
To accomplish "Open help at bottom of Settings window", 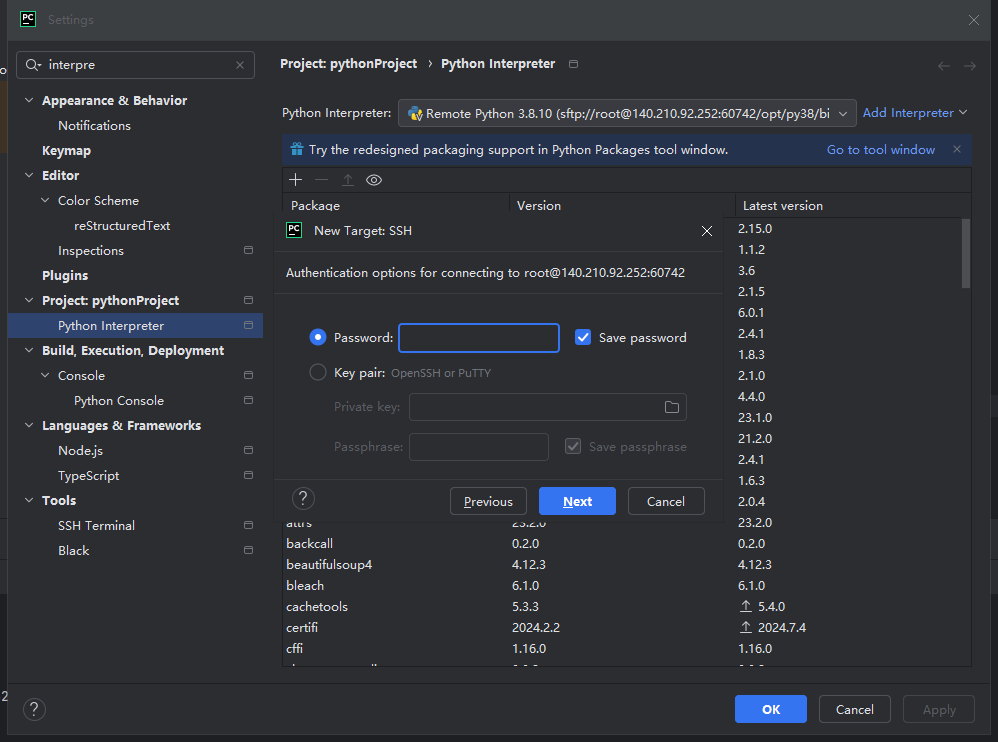I will pyautogui.click(x=34, y=709).
